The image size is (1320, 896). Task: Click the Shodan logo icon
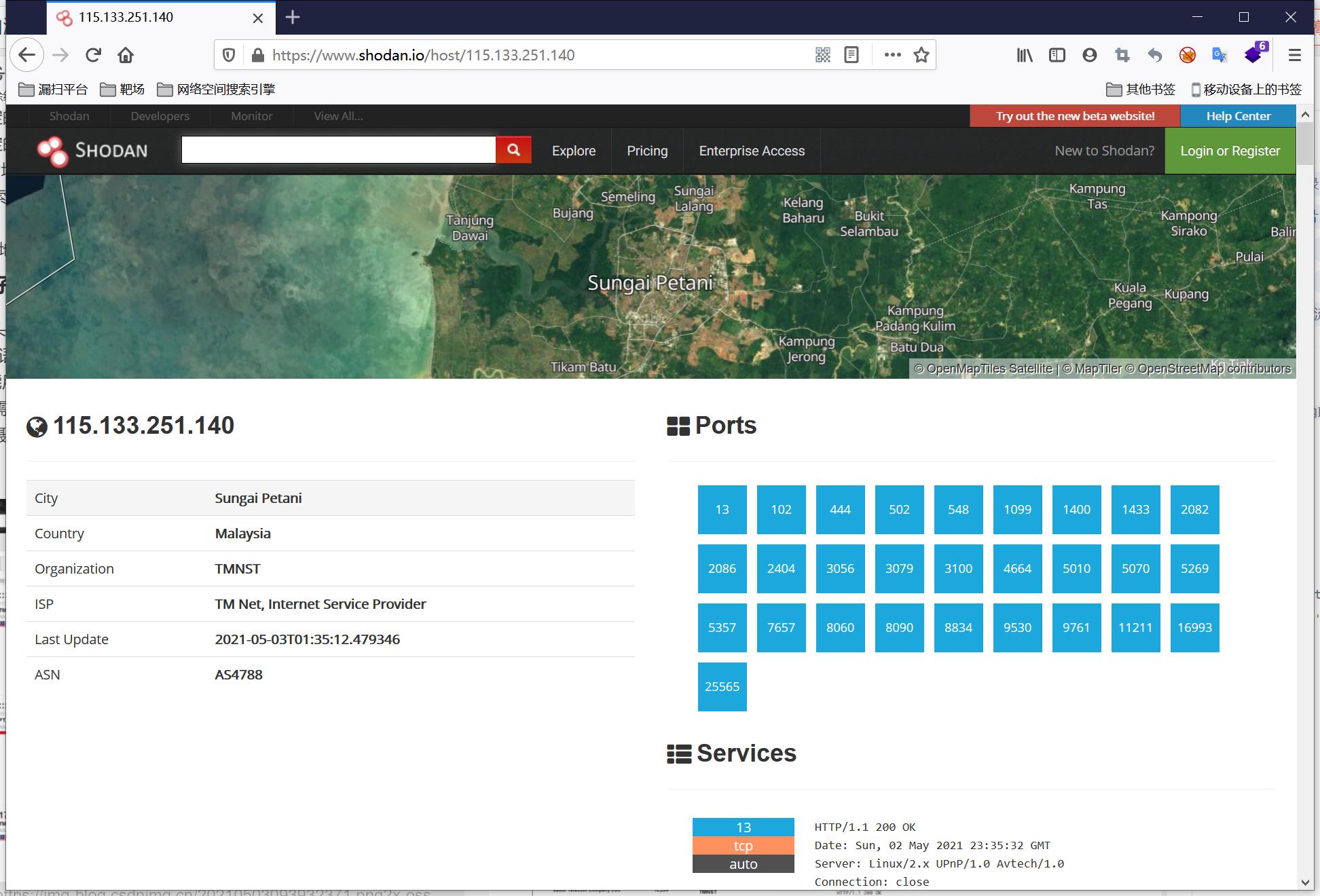click(51, 151)
